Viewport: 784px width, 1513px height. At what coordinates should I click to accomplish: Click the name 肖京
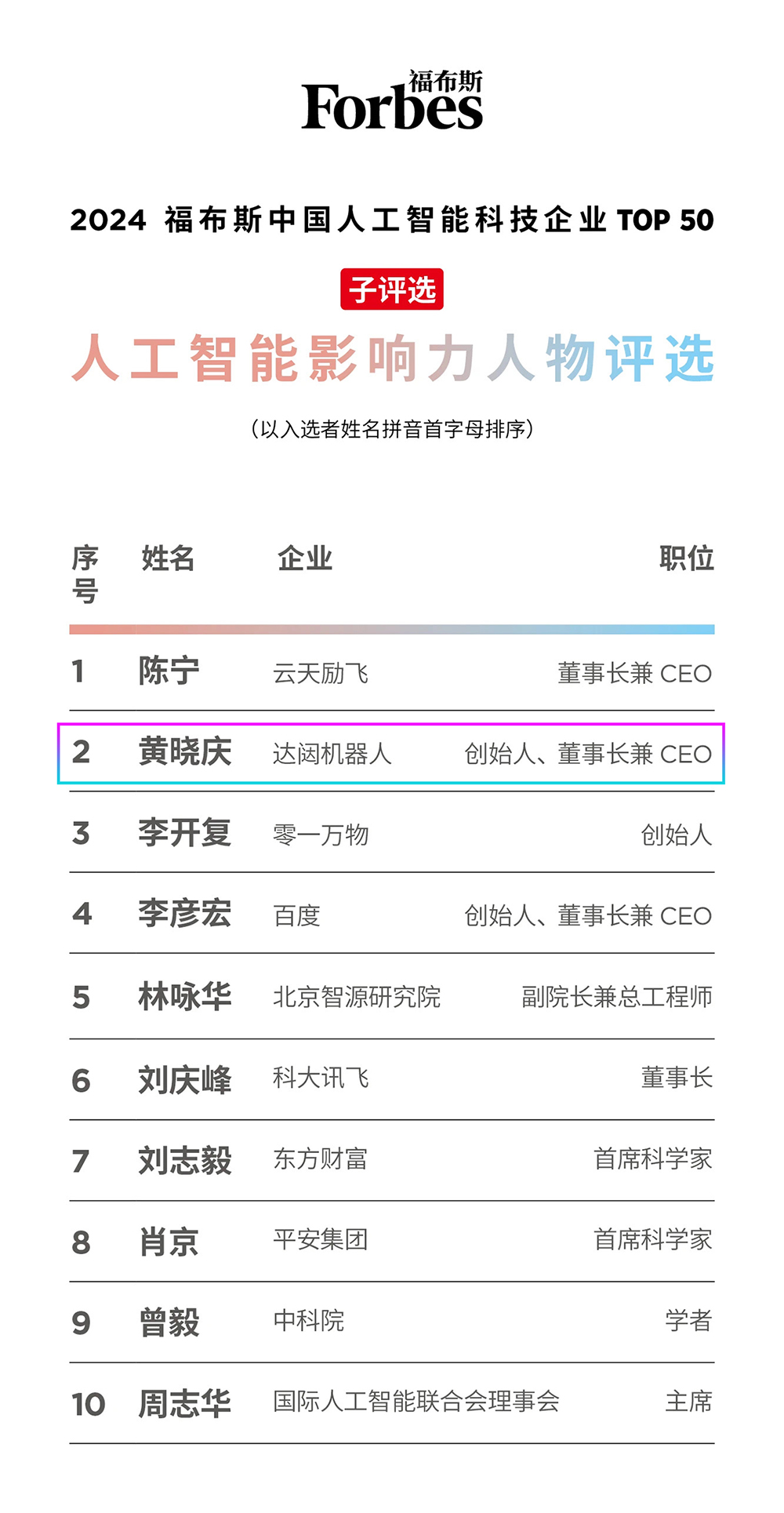click(169, 1242)
